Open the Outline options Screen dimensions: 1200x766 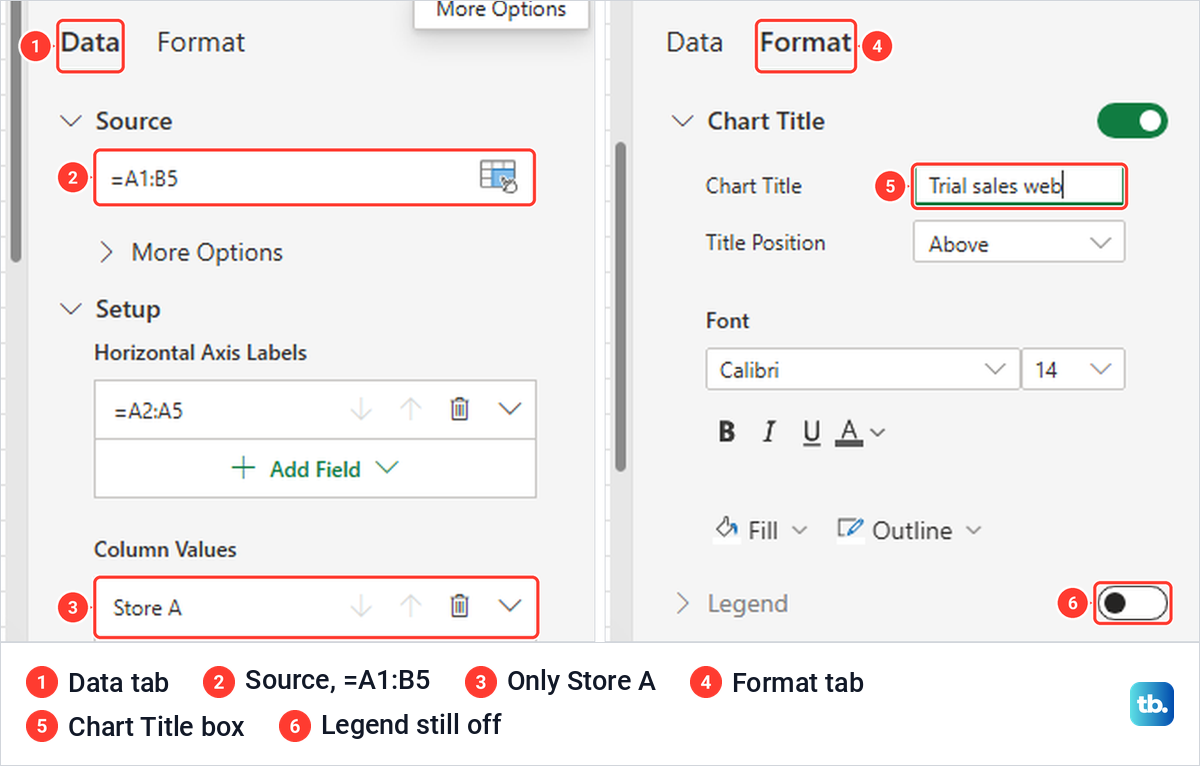[909, 530]
